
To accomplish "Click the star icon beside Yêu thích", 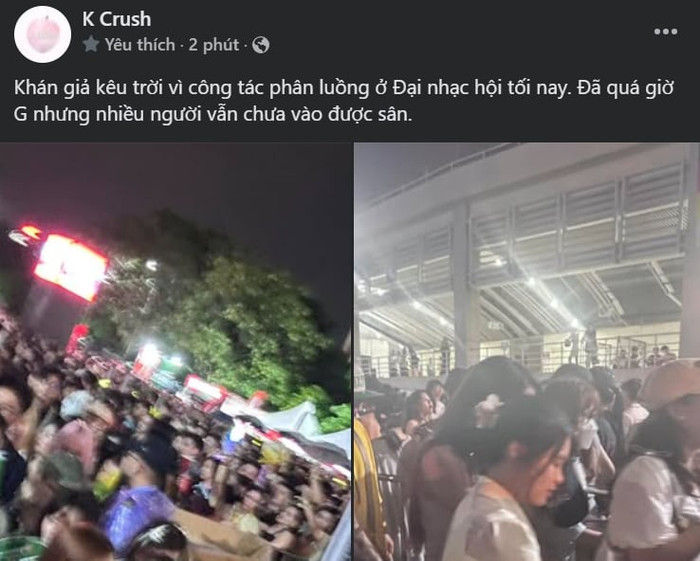I will (91, 45).
